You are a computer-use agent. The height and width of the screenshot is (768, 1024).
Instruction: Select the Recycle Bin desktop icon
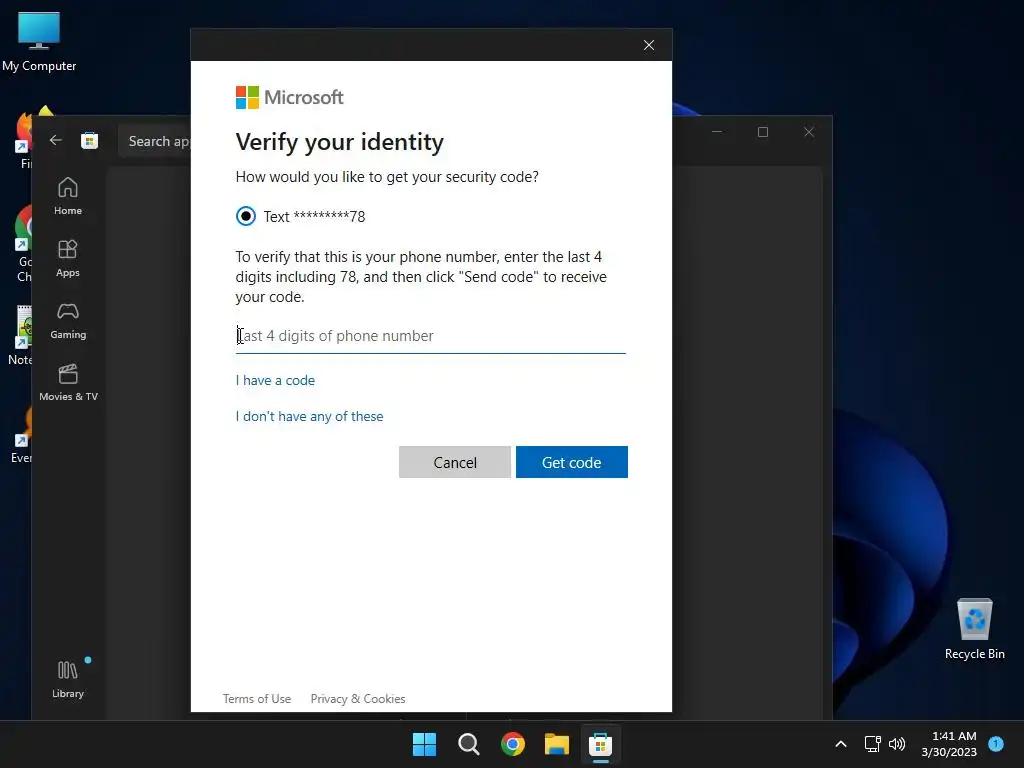tap(974, 629)
